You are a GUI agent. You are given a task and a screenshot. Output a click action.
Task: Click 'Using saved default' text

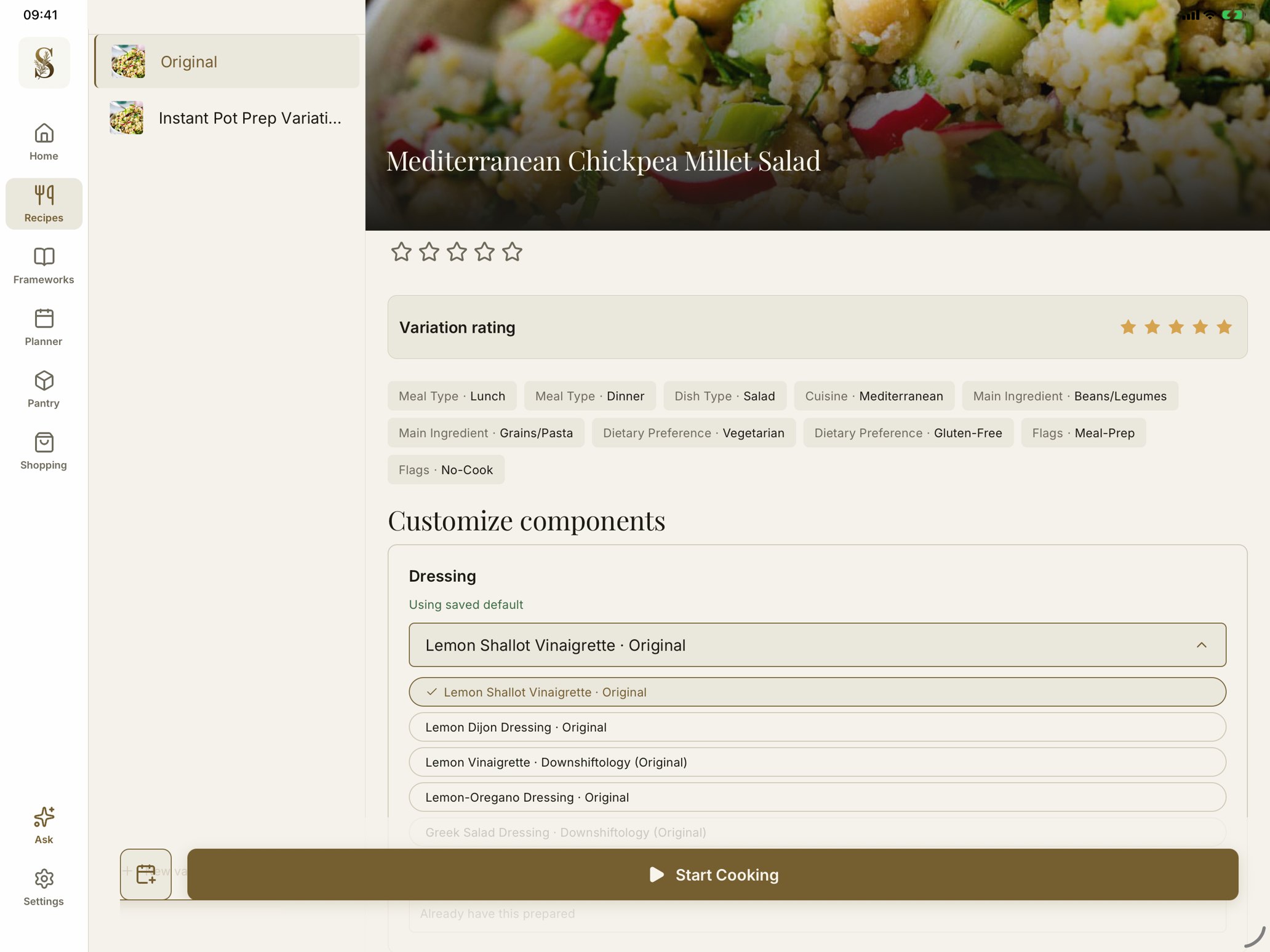(466, 605)
